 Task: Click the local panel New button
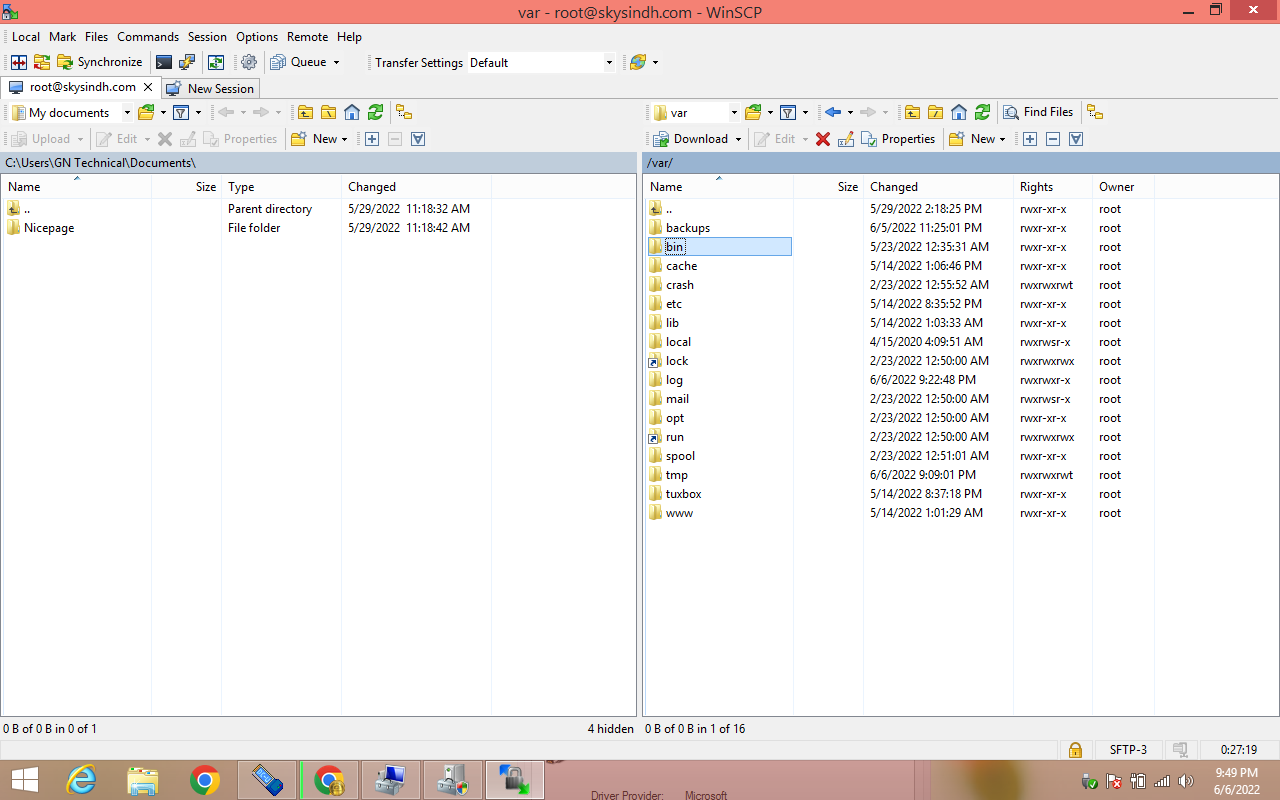coord(319,139)
